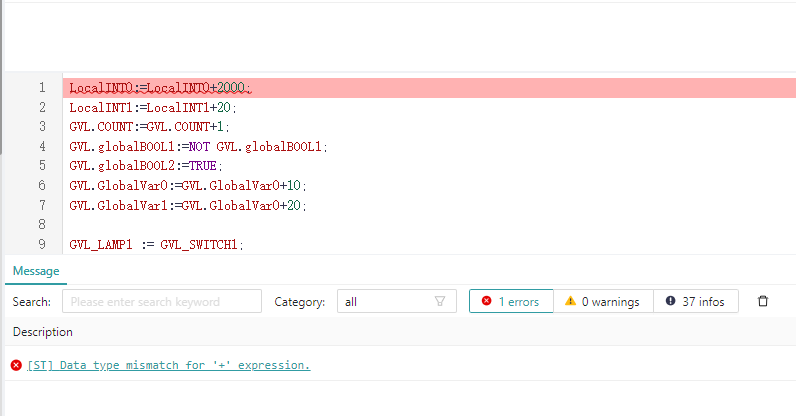
Task: Click the GVL.COUNT assignment on line 3
Action: [x=150, y=127]
